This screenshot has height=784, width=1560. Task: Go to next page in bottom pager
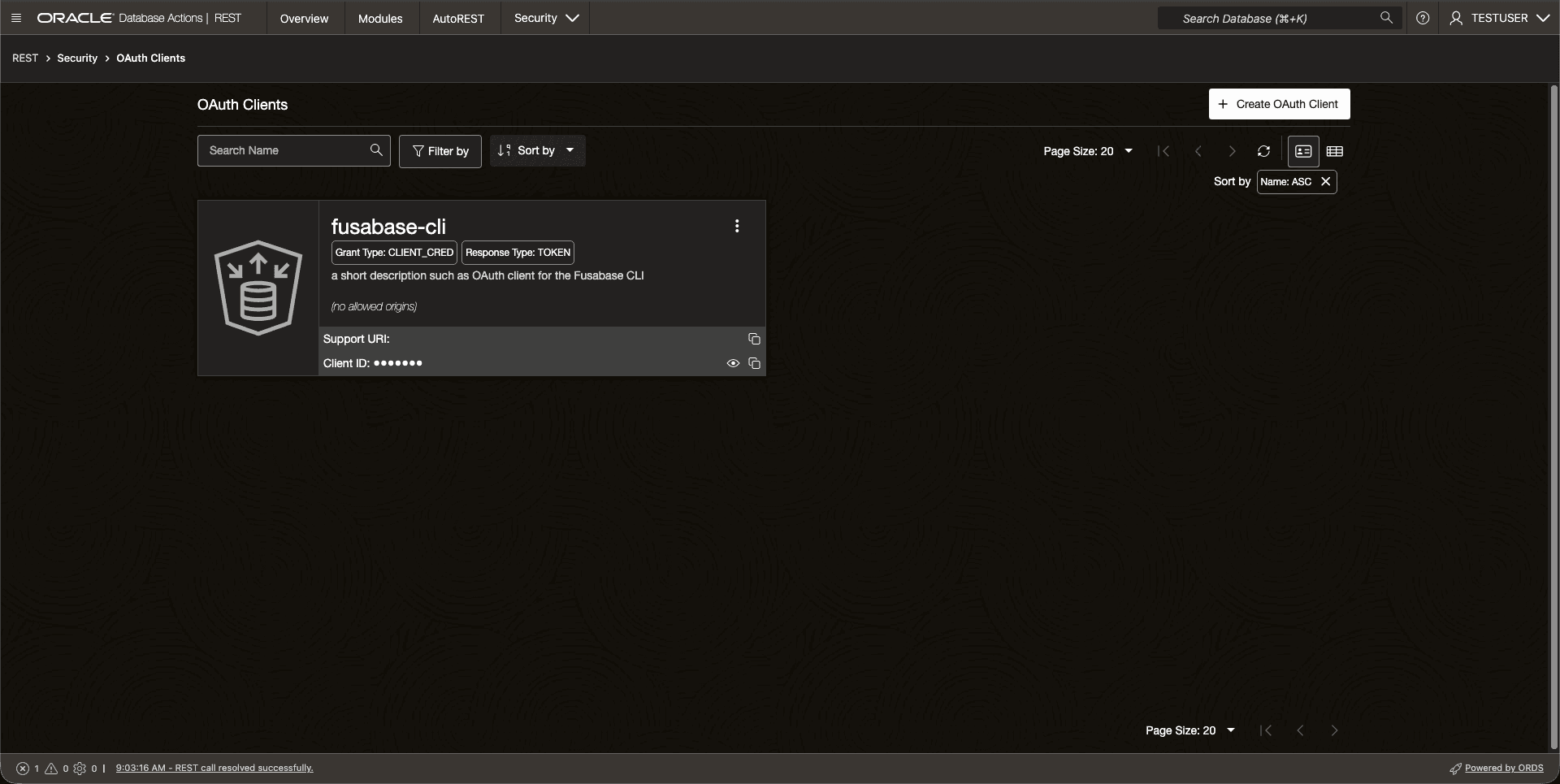(1334, 730)
